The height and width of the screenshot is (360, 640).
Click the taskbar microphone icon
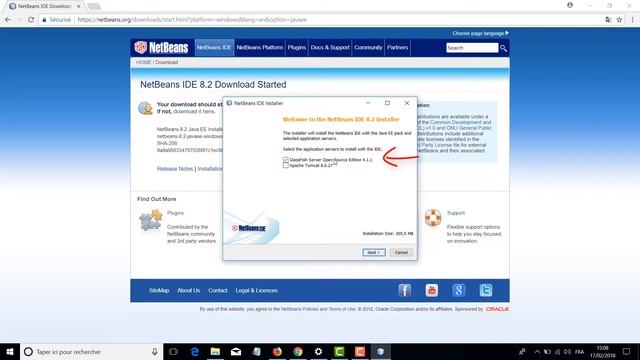pos(155,351)
